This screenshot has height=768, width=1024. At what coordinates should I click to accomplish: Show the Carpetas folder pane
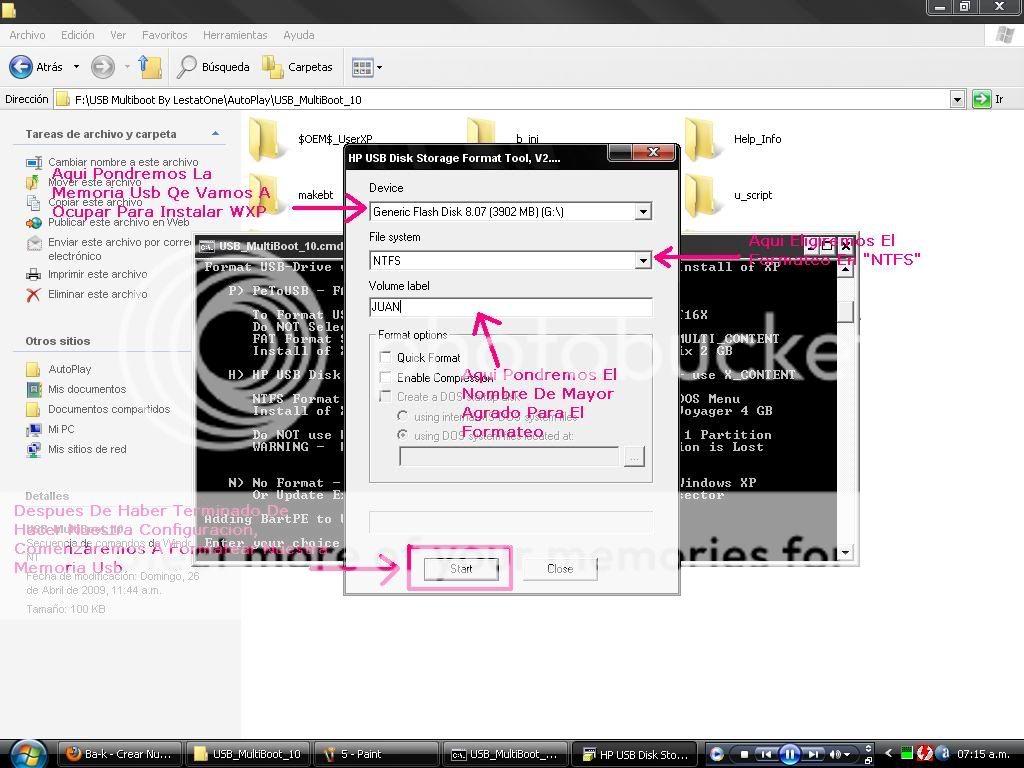[x=297, y=67]
